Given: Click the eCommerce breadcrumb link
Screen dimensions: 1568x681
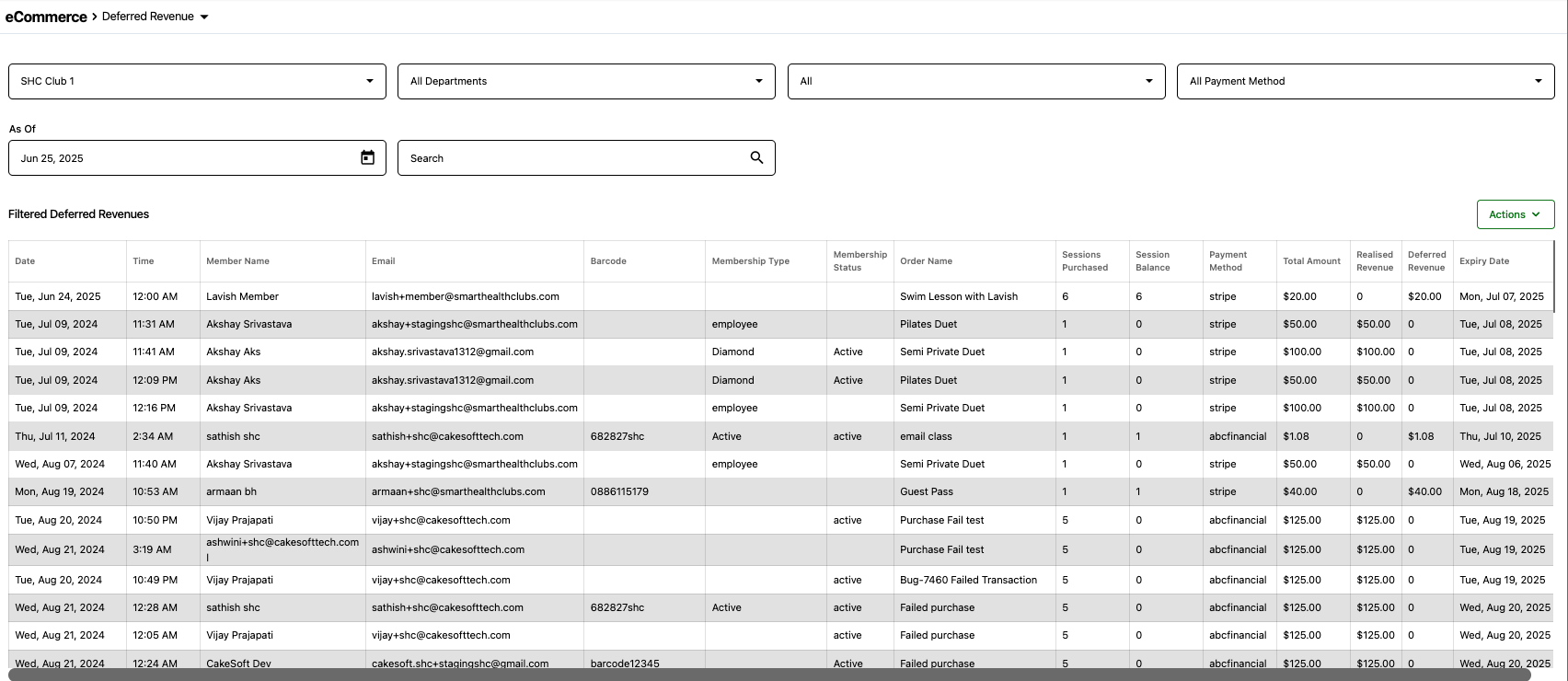Looking at the screenshot, I should coord(46,17).
